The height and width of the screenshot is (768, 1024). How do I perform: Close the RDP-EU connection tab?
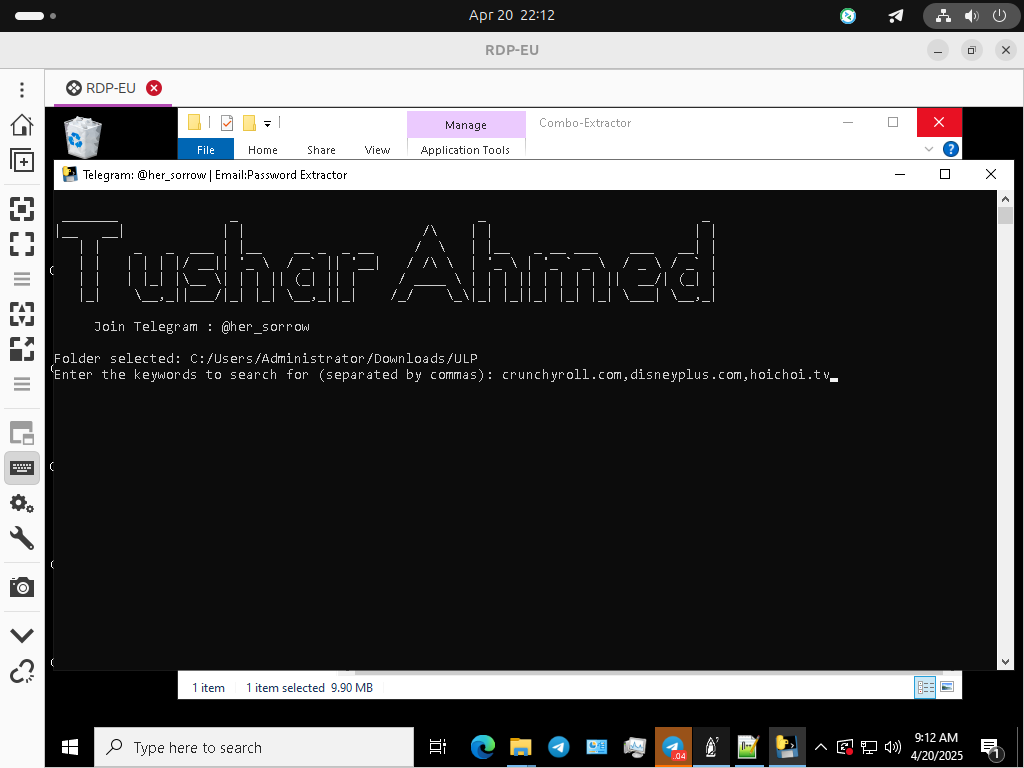pyautogui.click(x=154, y=88)
